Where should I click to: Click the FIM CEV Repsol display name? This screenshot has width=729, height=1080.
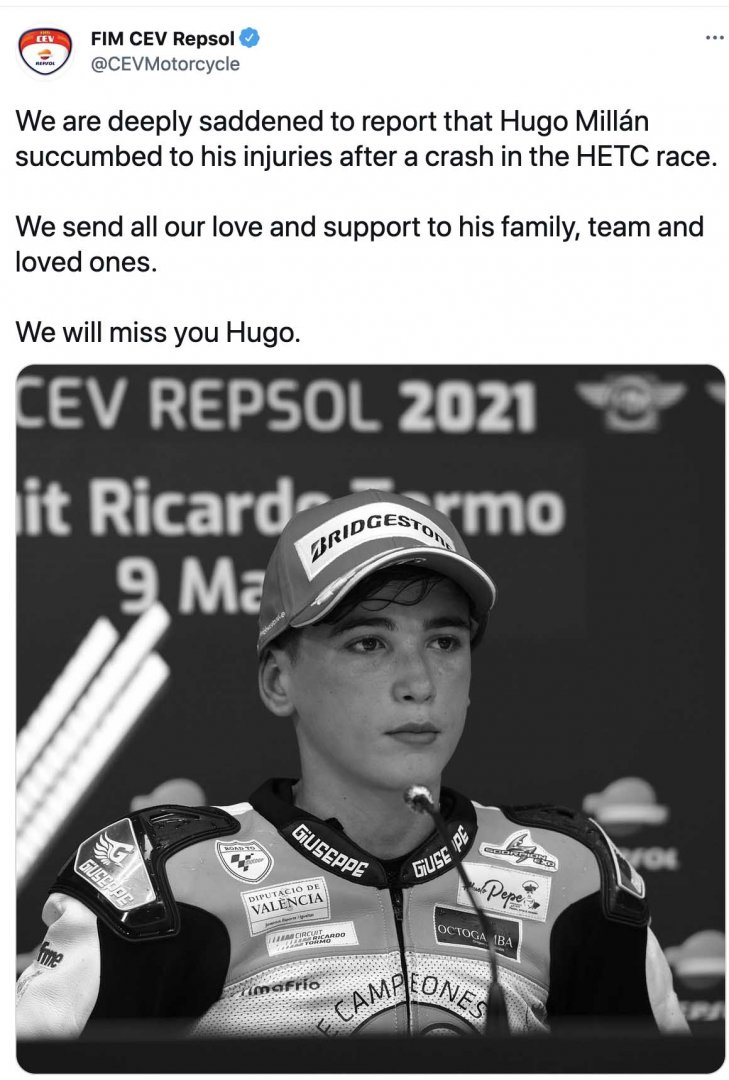pyautogui.click(x=163, y=39)
